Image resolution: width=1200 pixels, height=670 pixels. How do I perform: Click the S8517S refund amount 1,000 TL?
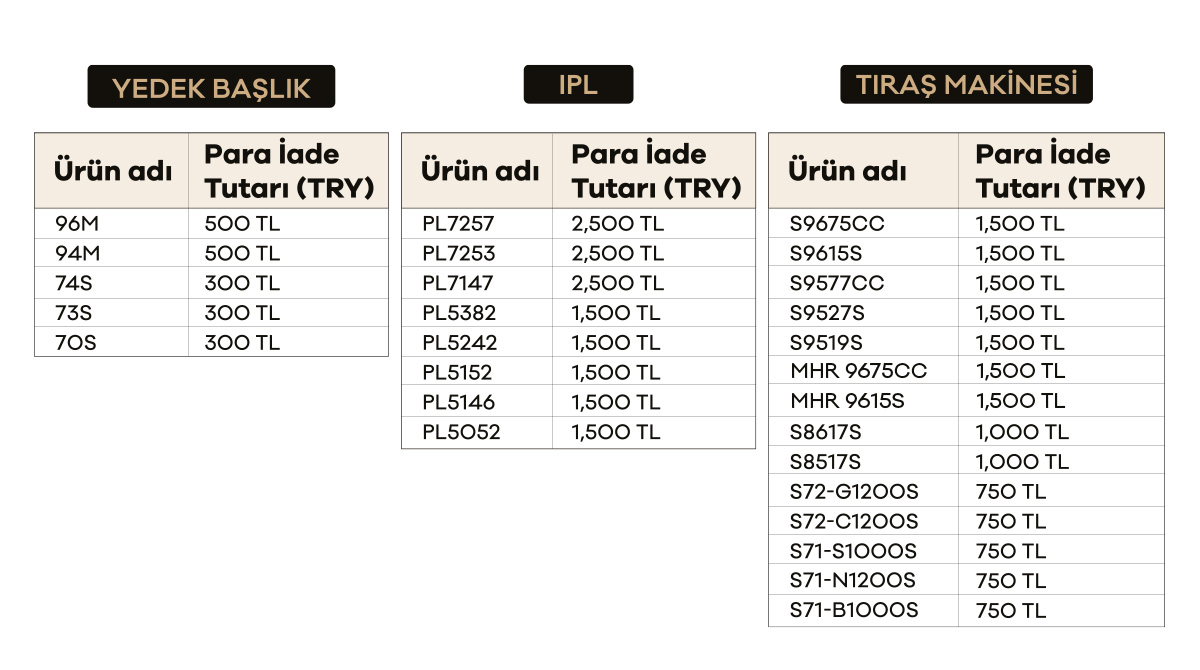click(x=1022, y=462)
